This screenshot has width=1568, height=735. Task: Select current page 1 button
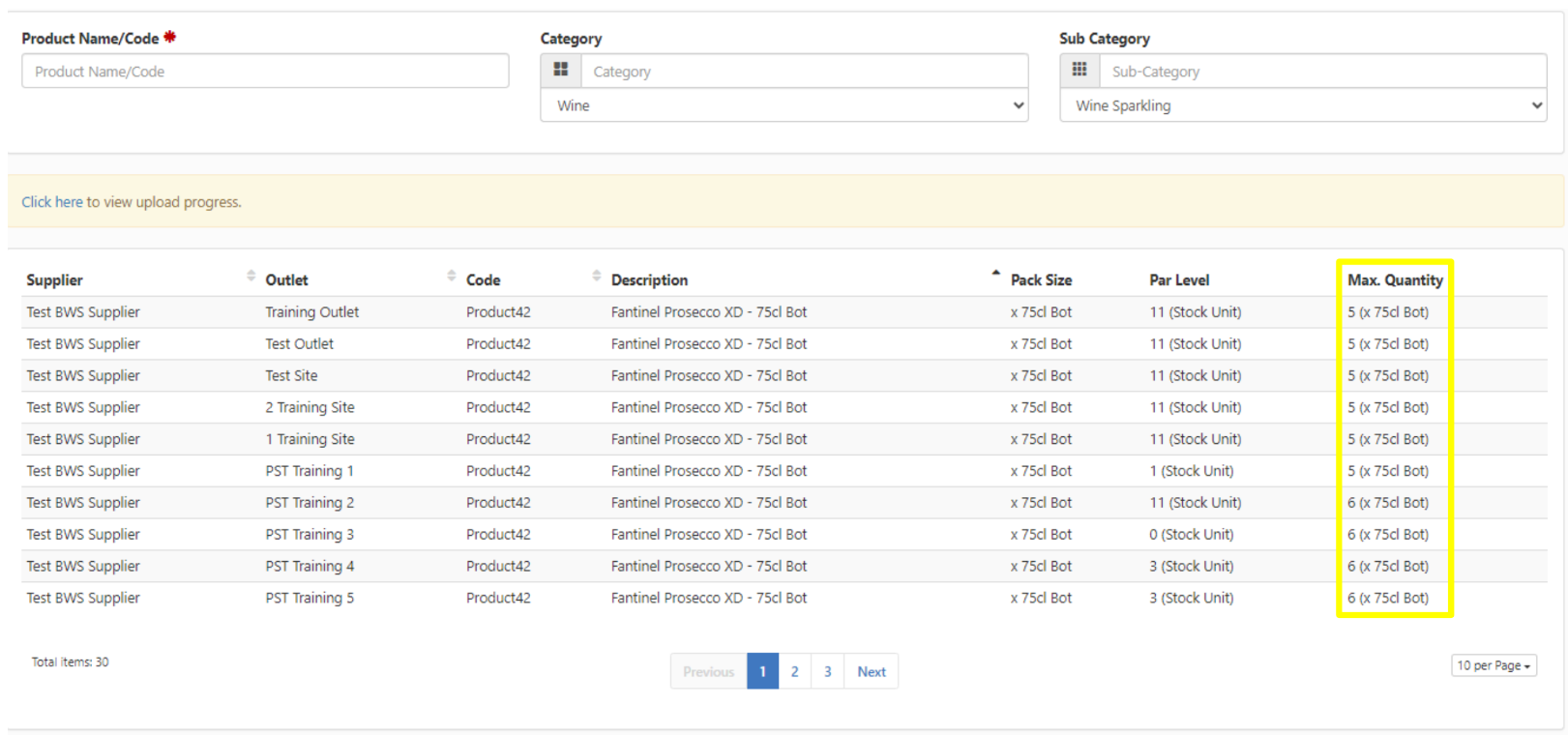coord(762,671)
